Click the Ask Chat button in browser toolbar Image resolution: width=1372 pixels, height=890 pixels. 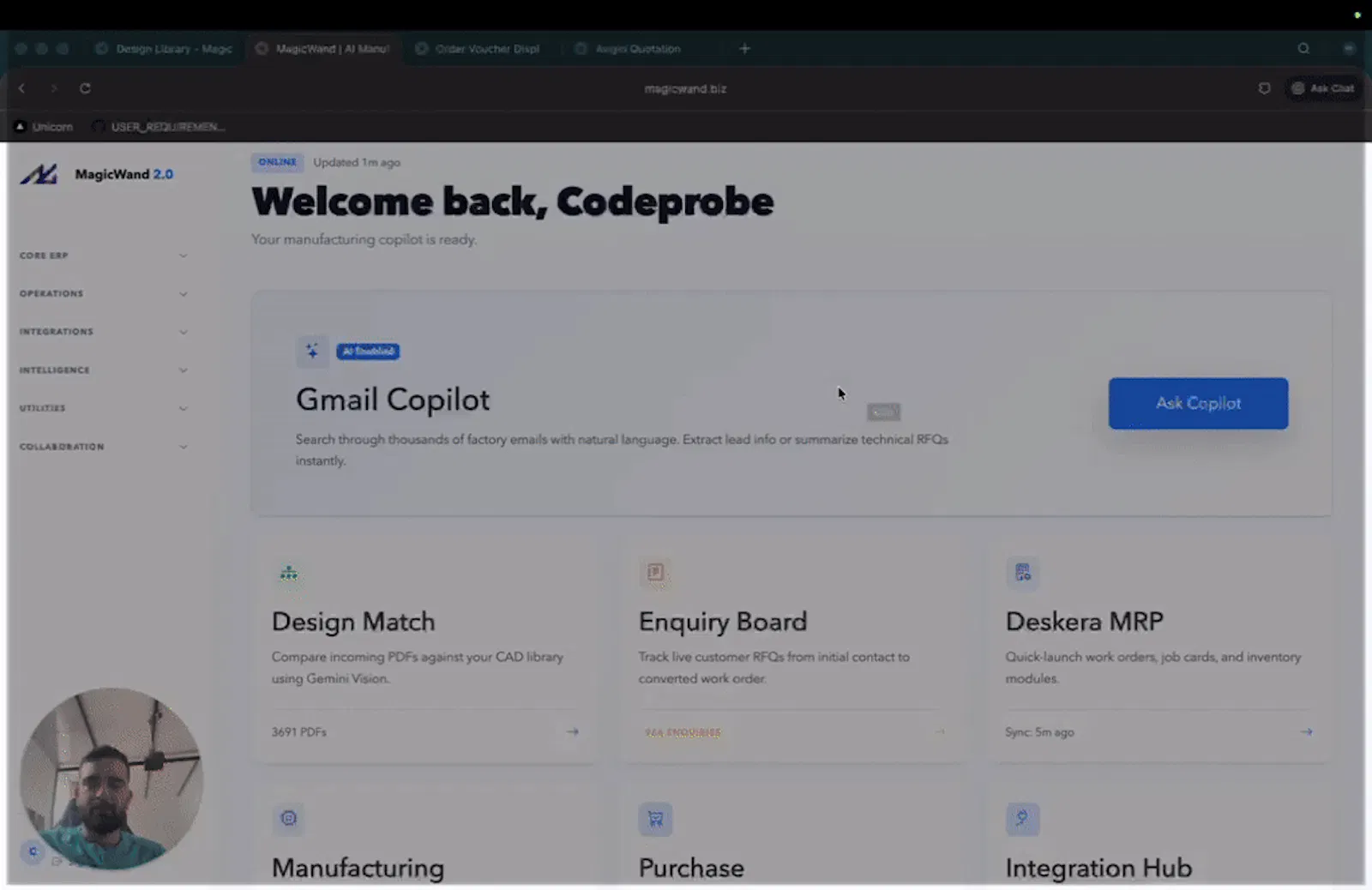tap(1323, 88)
